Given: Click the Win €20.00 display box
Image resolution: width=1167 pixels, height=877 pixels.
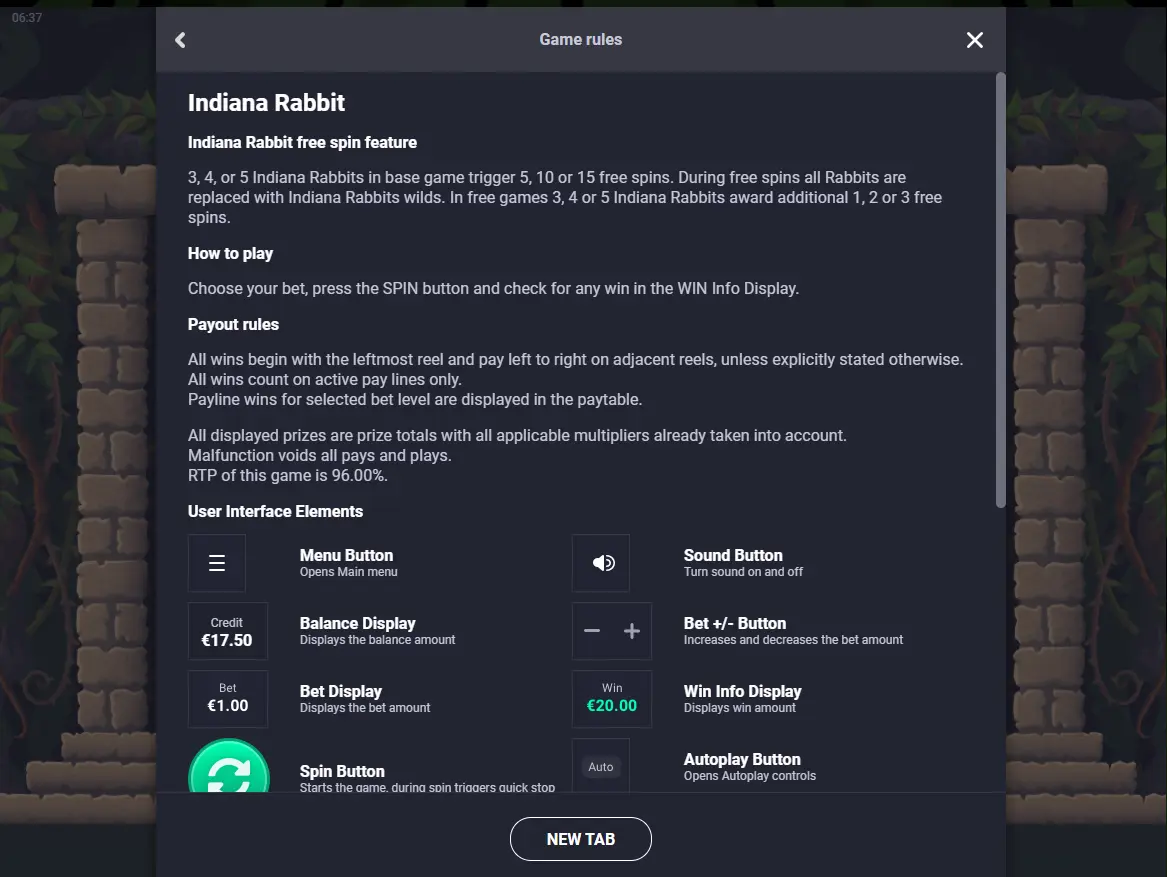Looking at the screenshot, I should tap(612, 699).
